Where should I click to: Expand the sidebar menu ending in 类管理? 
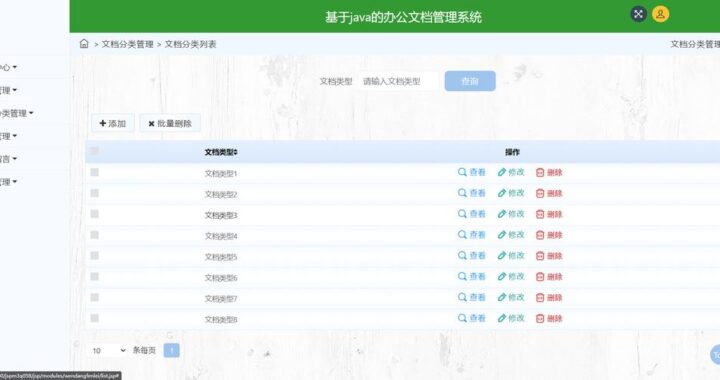[x=17, y=113]
